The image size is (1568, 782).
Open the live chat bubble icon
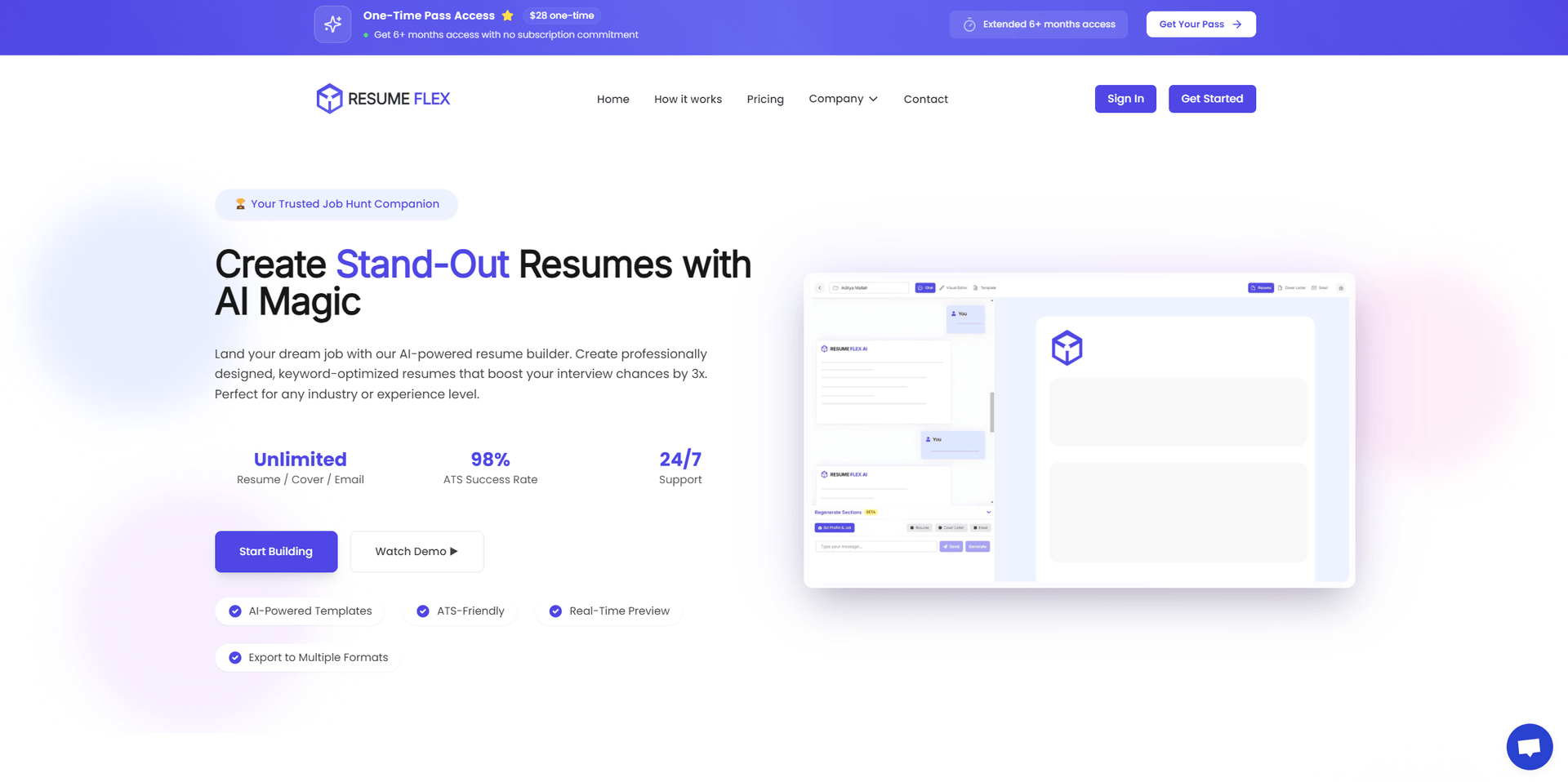tap(1529, 746)
